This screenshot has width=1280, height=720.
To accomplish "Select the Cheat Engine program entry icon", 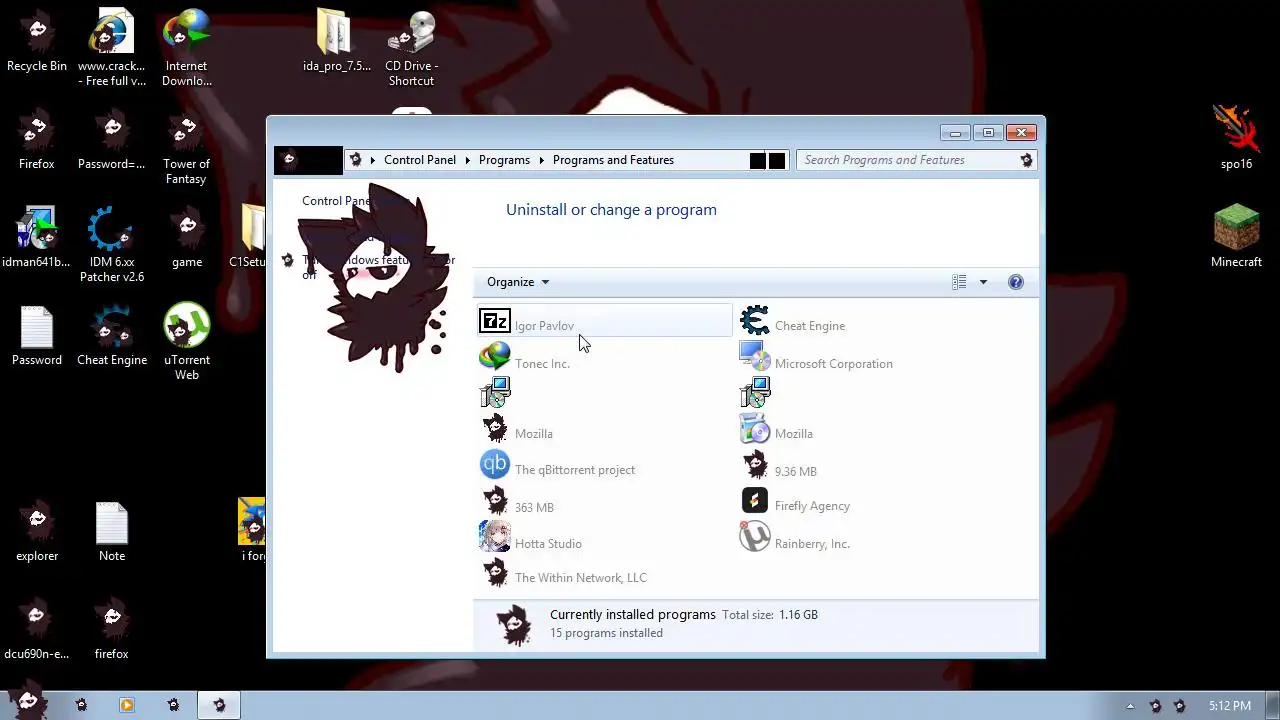I will 755,321.
